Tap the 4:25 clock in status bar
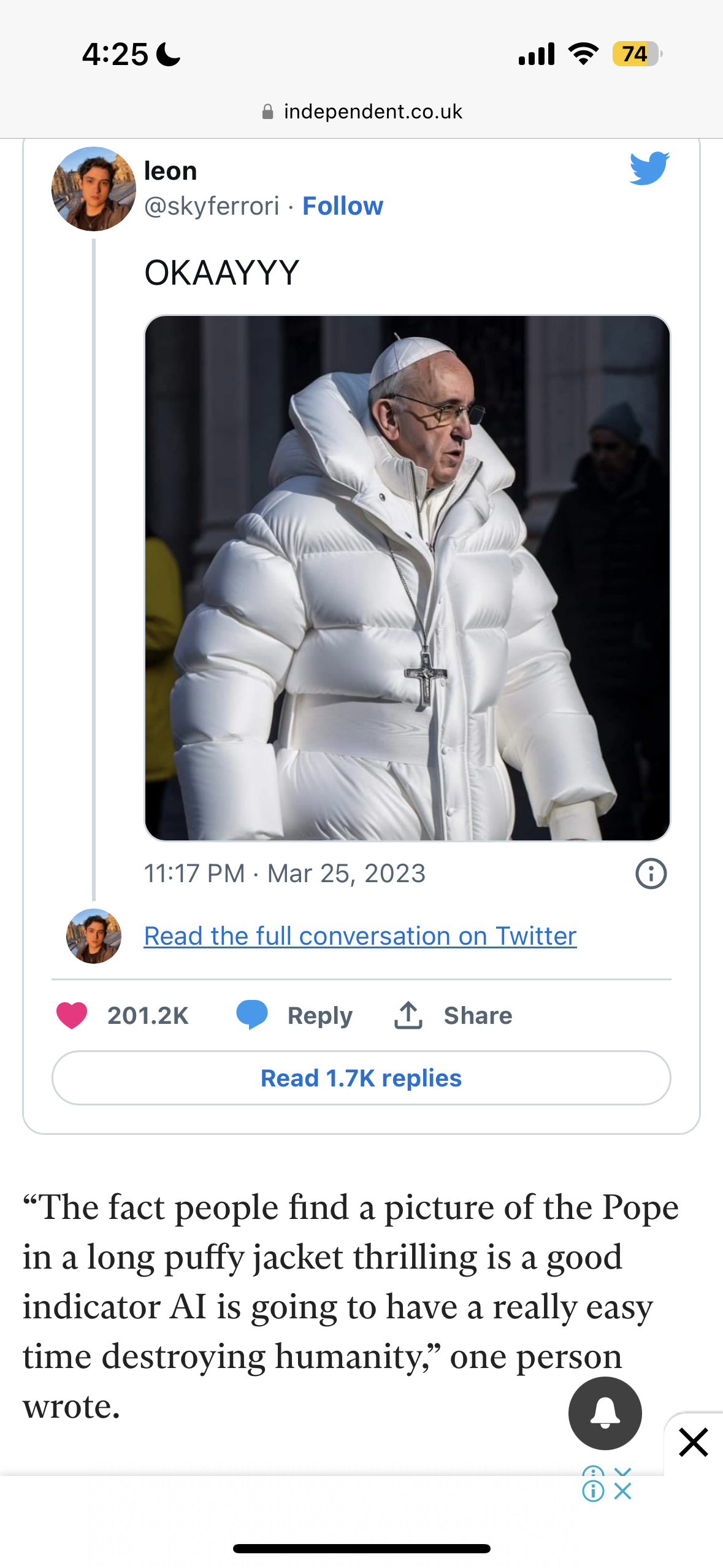 pyautogui.click(x=115, y=55)
